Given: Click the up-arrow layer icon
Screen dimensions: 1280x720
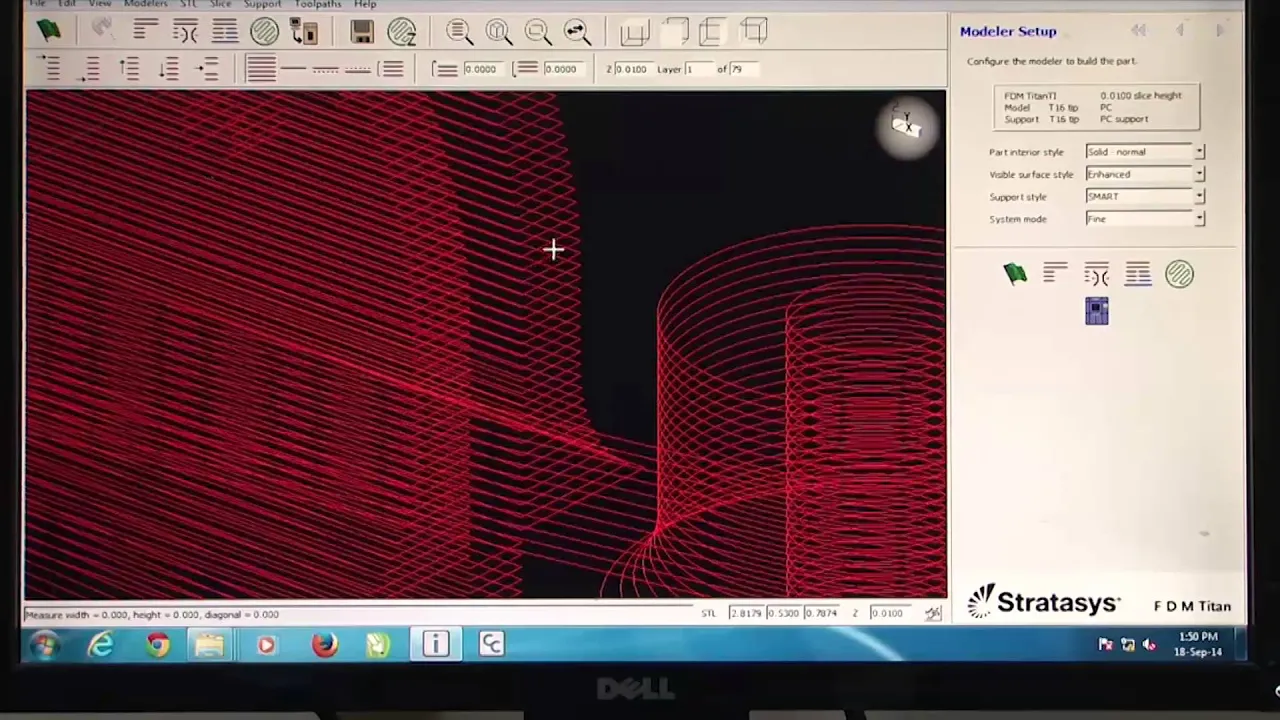Looking at the screenshot, I should click(129, 68).
